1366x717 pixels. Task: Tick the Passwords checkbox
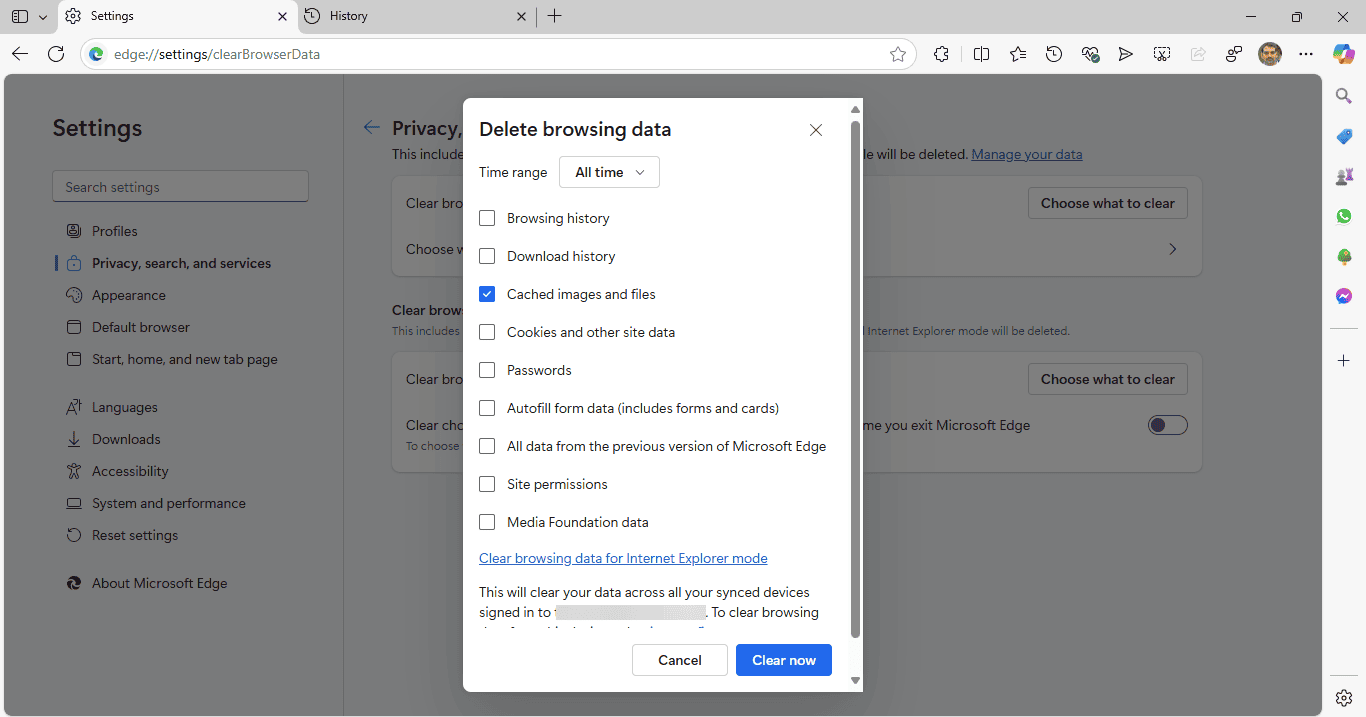(x=487, y=370)
